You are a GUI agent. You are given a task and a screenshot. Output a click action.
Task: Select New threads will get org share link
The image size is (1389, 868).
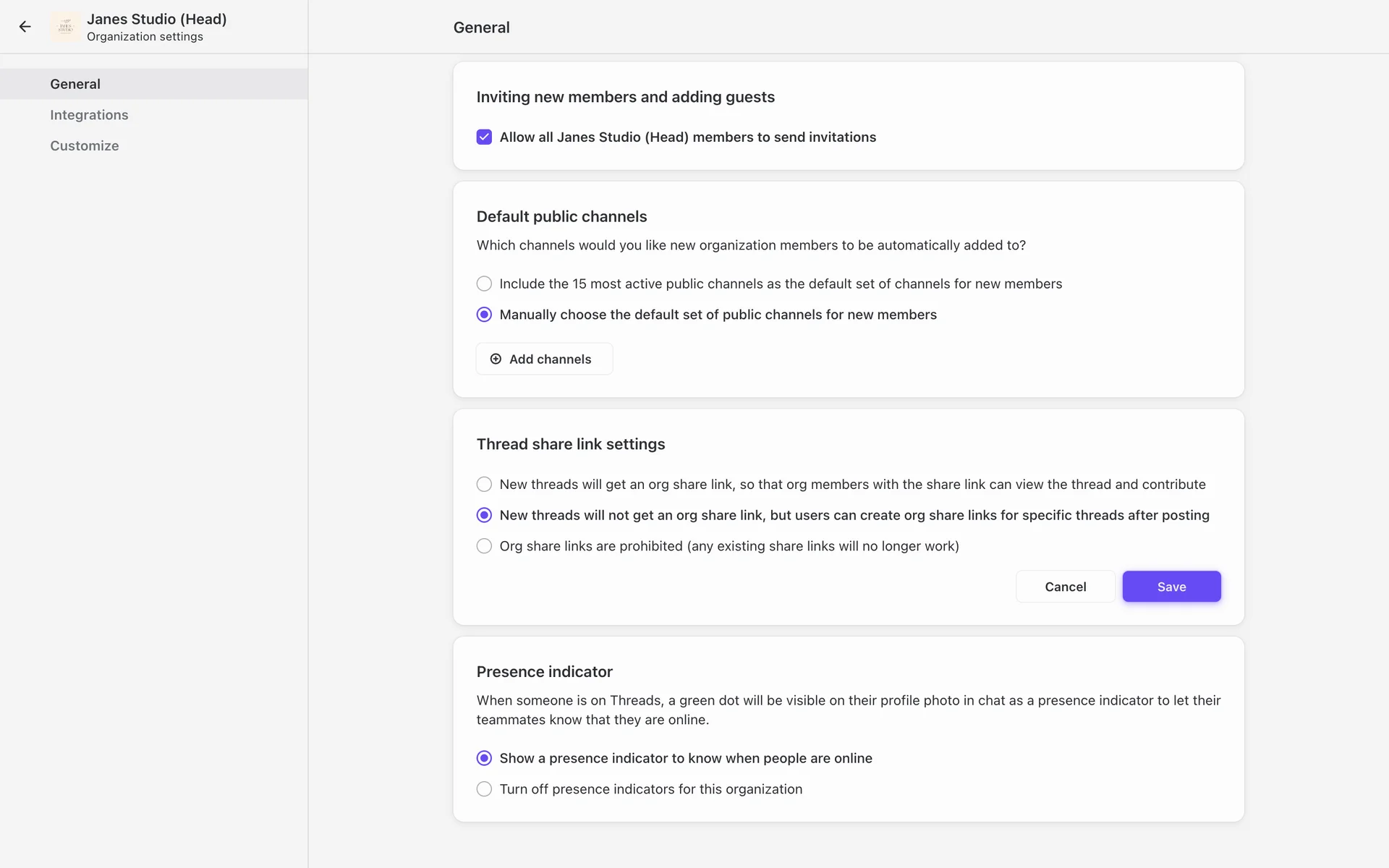coord(484,484)
